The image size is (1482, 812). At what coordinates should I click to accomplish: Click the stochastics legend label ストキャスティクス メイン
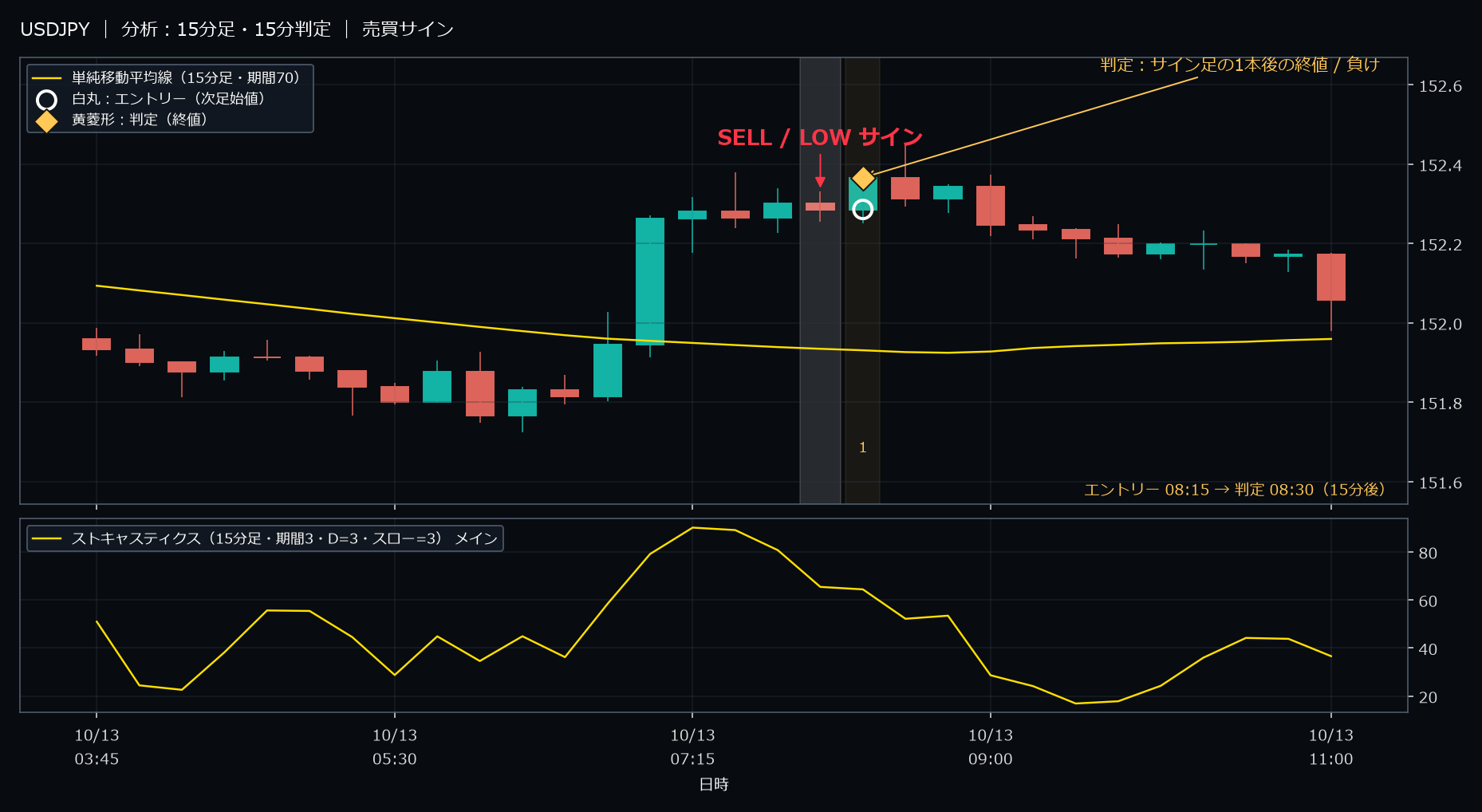pyautogui.click(x=285, y=538)
